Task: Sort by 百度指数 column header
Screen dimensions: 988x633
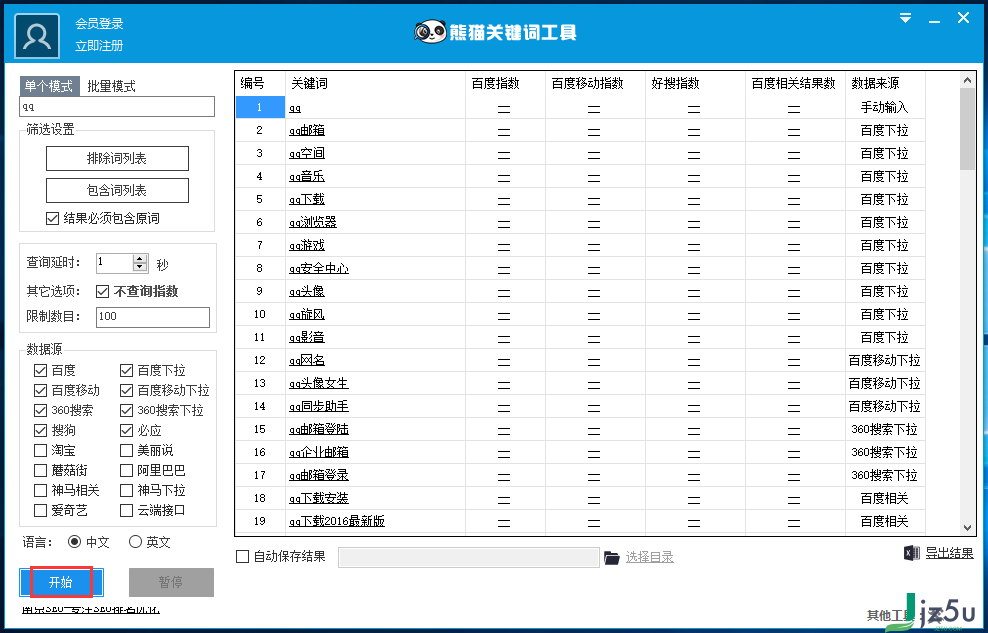Action: pyautogui.click(x=505, y=83)
